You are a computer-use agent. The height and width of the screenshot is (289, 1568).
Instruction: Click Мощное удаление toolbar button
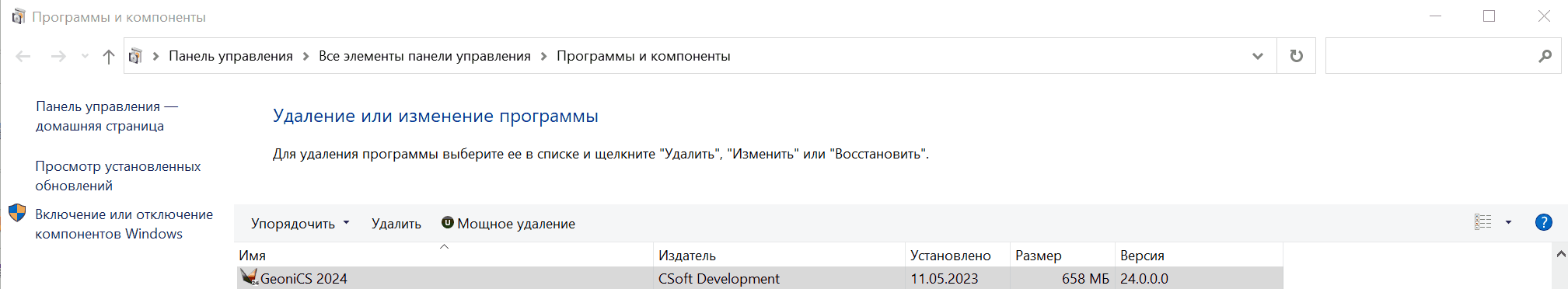[x=508, y=224]
